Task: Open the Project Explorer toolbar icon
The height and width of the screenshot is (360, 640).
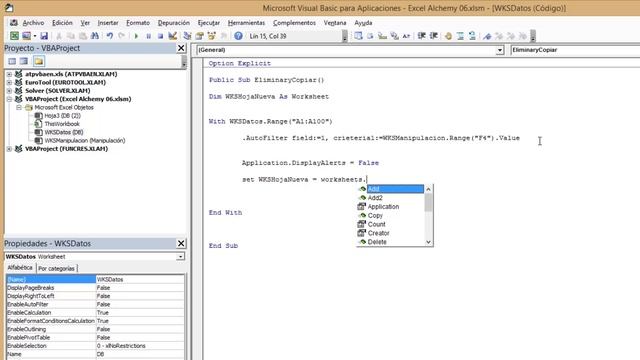Action: pyautogui.click(x=187, y=36)
